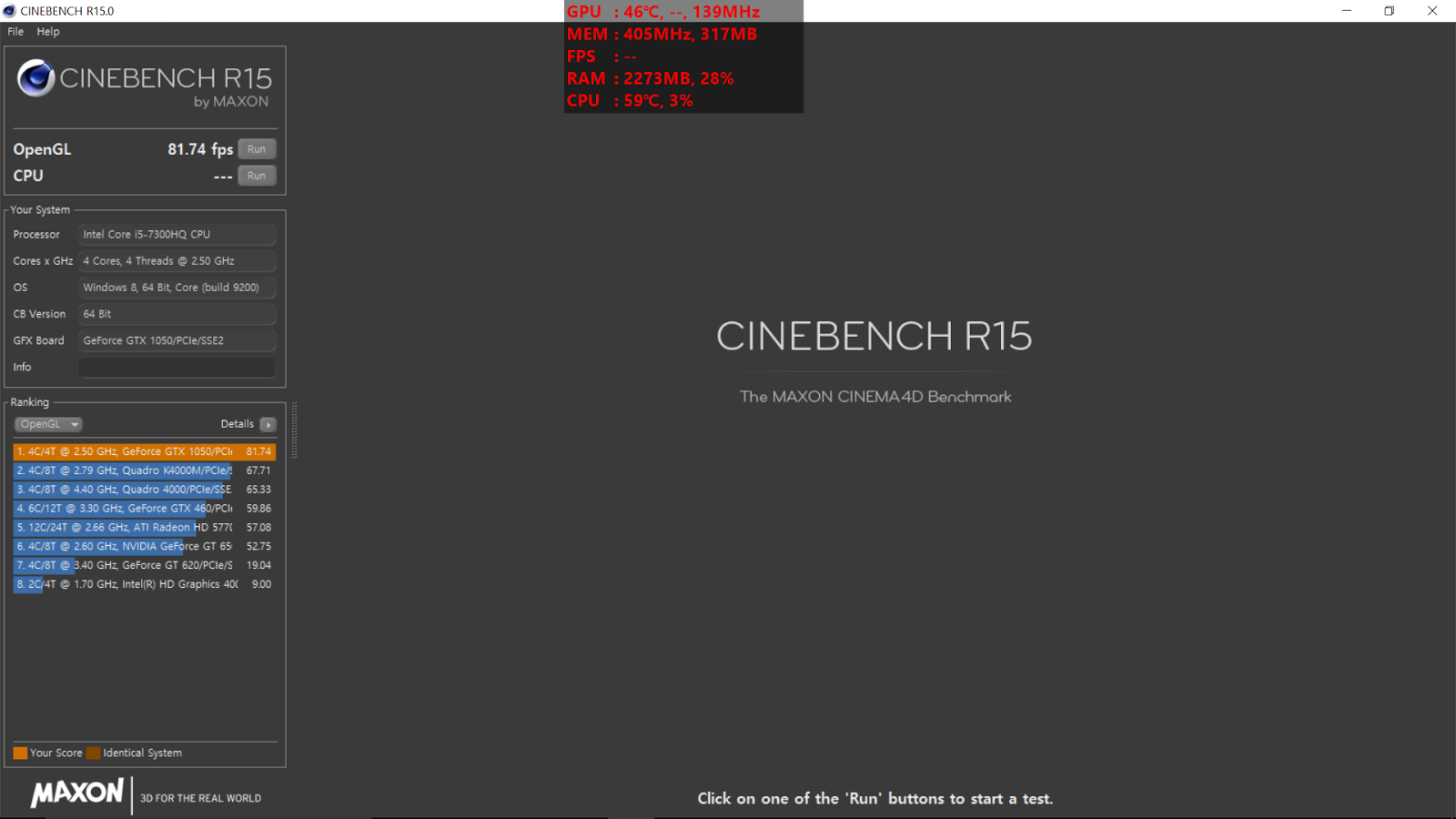Click into the Info text field
The height and width of the screenshot is (819, 1456).
point(177,368)
